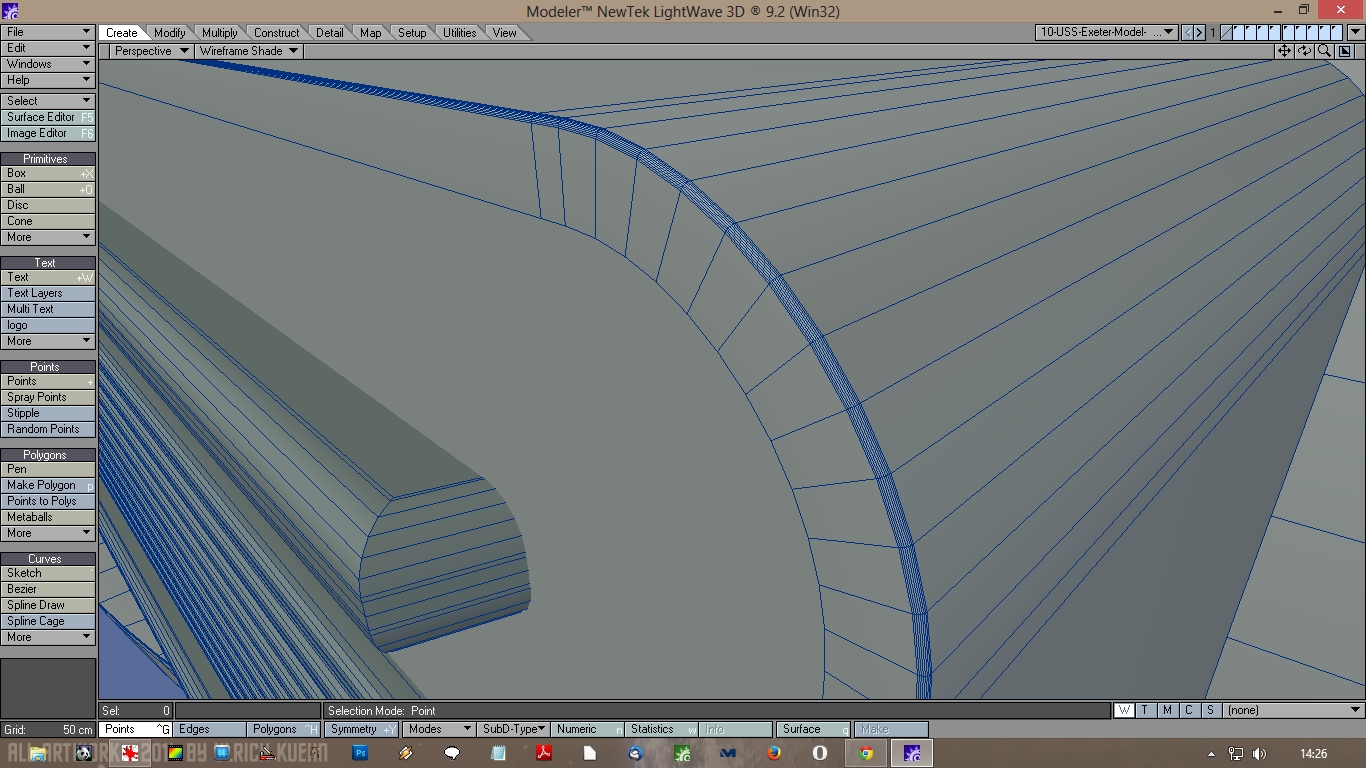Open Firefox from the taskbar
This screenshot has width=1366, height=768.
(774, 753)
